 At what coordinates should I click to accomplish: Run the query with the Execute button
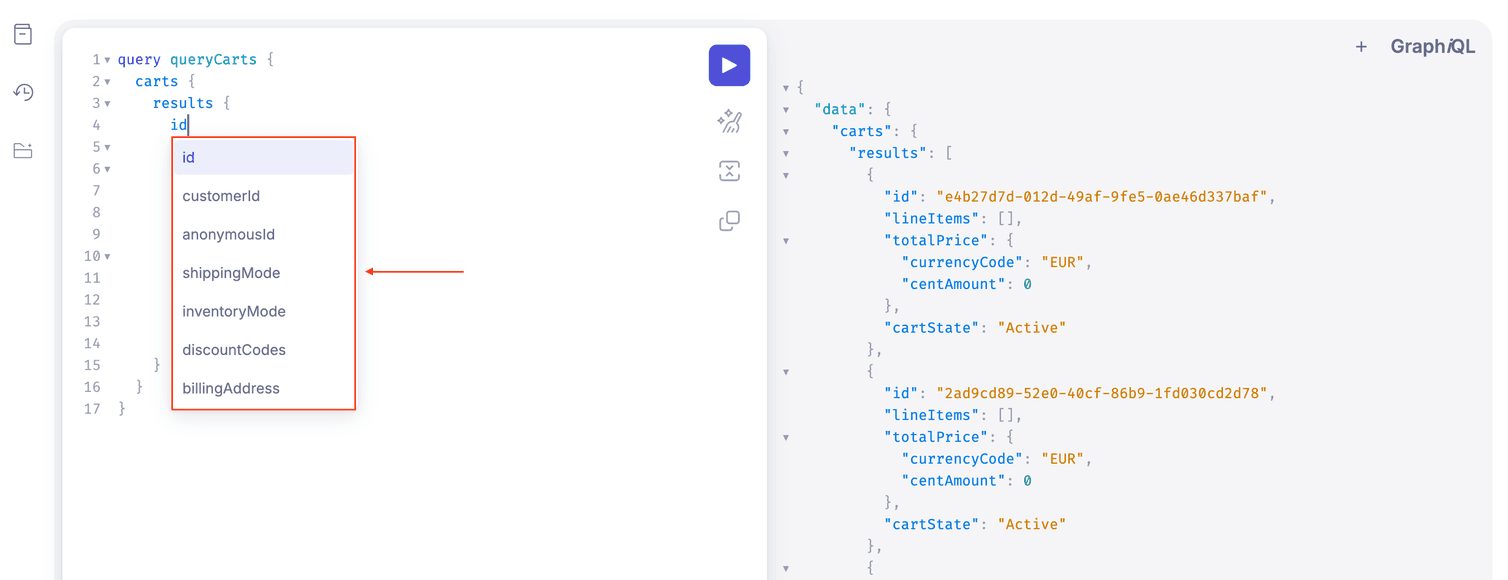[729, 64]
